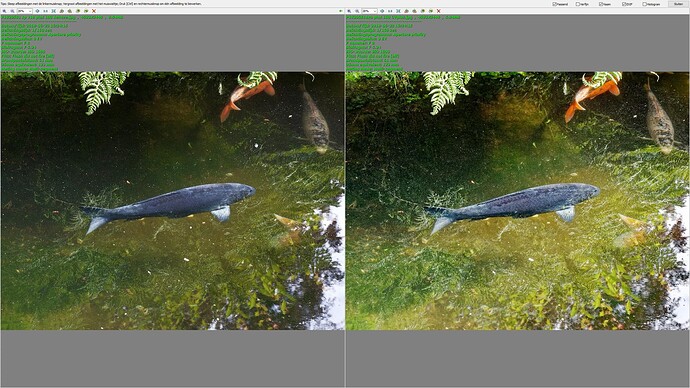Remove left image with red X icon
The width and height of the screenshot is (690, 388).
pyautogui.click(x=94, y=11)
